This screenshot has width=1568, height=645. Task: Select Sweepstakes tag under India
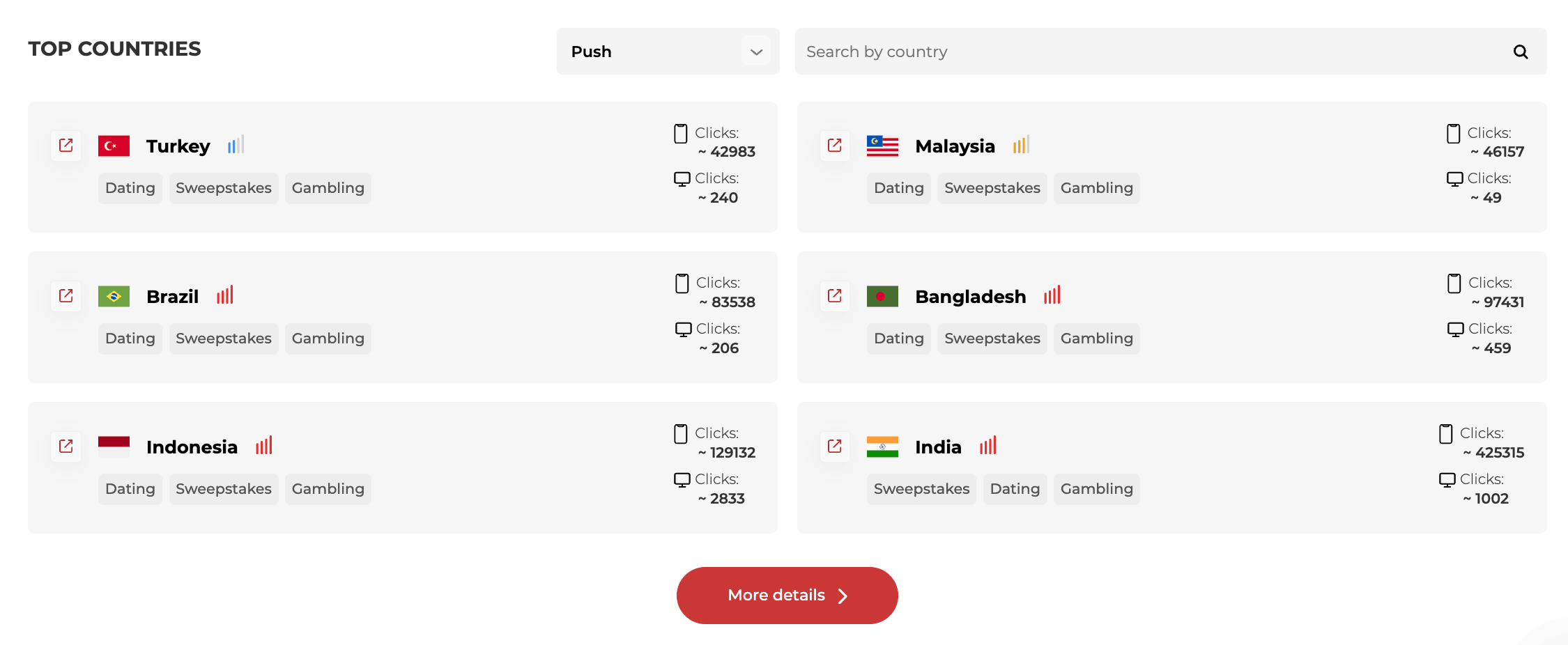tap(921, 489)
